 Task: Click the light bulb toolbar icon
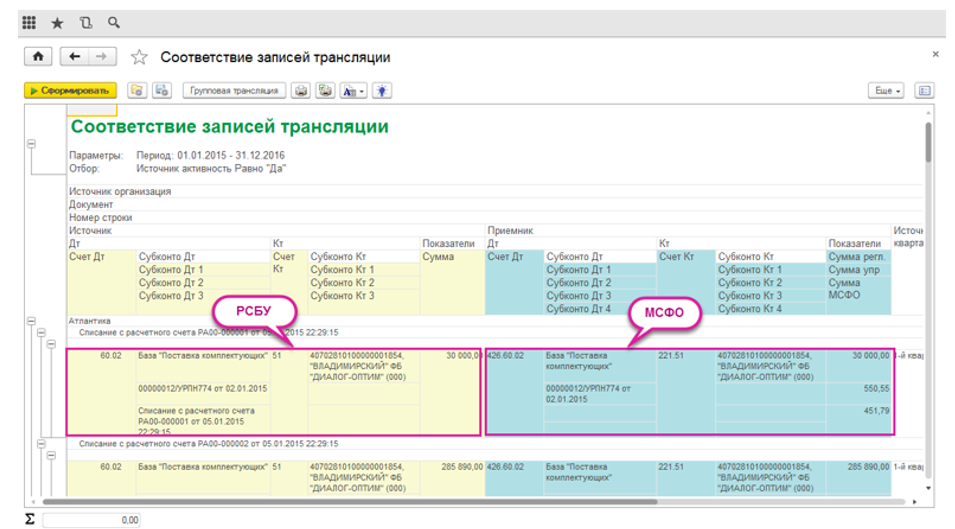pyautogui.click(x=381, y=90)
